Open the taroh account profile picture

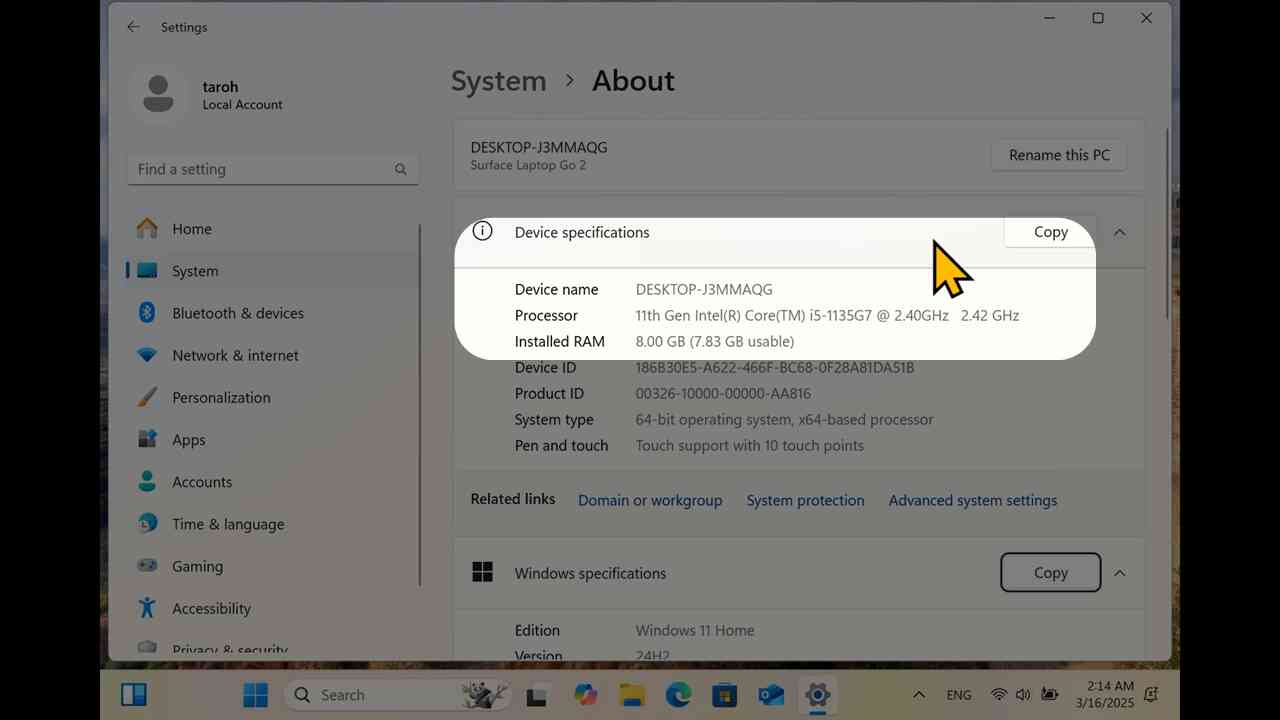coord(157,95)
